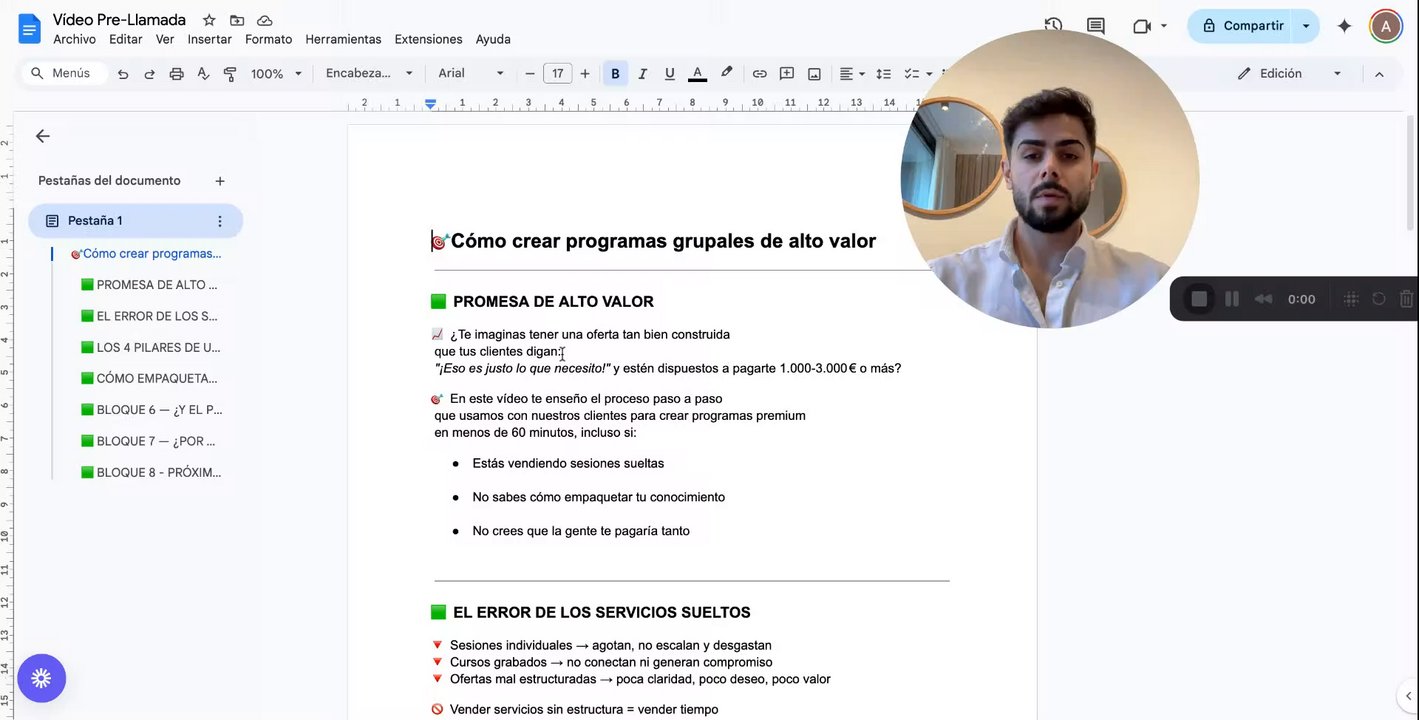Open the Archivo menu
Screen dimensions: 1419x720
coord(74,39)
